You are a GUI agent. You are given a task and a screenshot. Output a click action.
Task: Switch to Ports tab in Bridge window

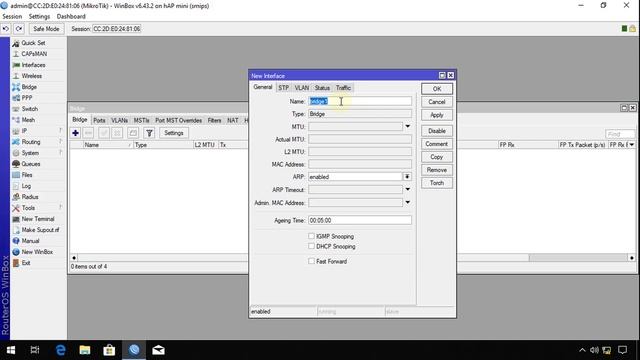(99, 120)
